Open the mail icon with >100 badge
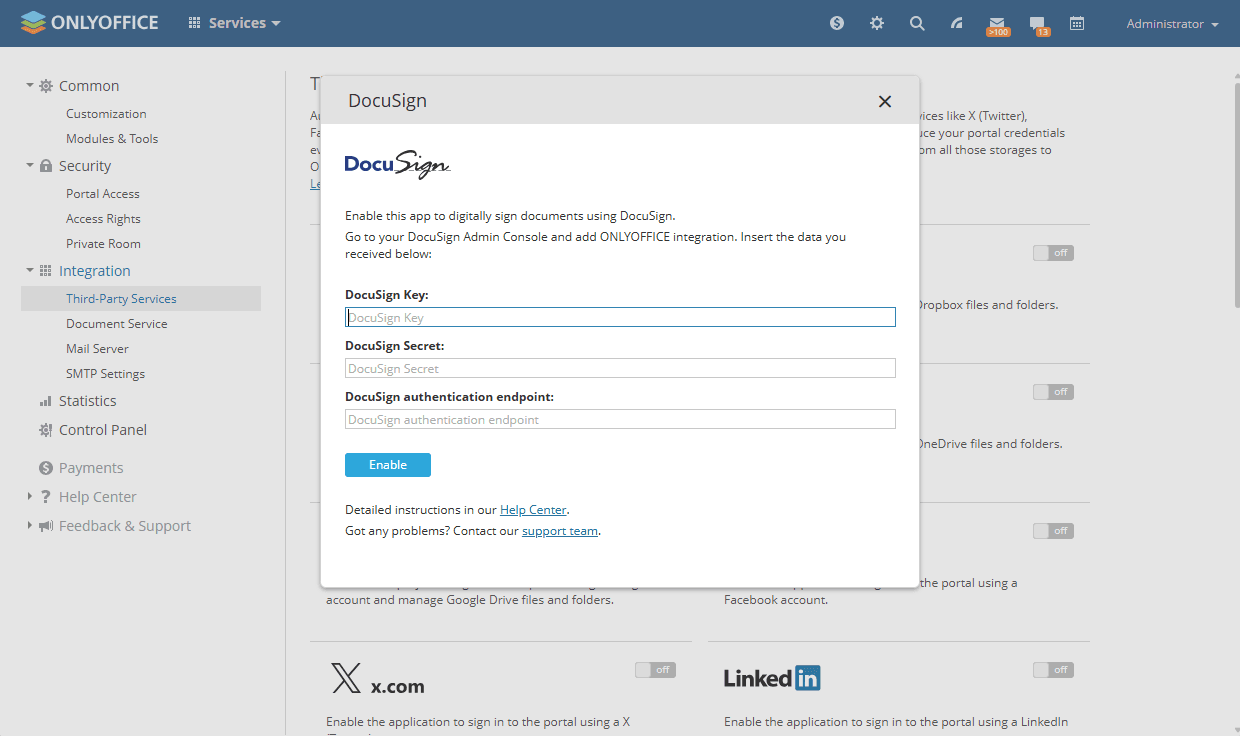The height and width of the screenshot is (736, 1240). pyautogui.click(x=997, y=24)
